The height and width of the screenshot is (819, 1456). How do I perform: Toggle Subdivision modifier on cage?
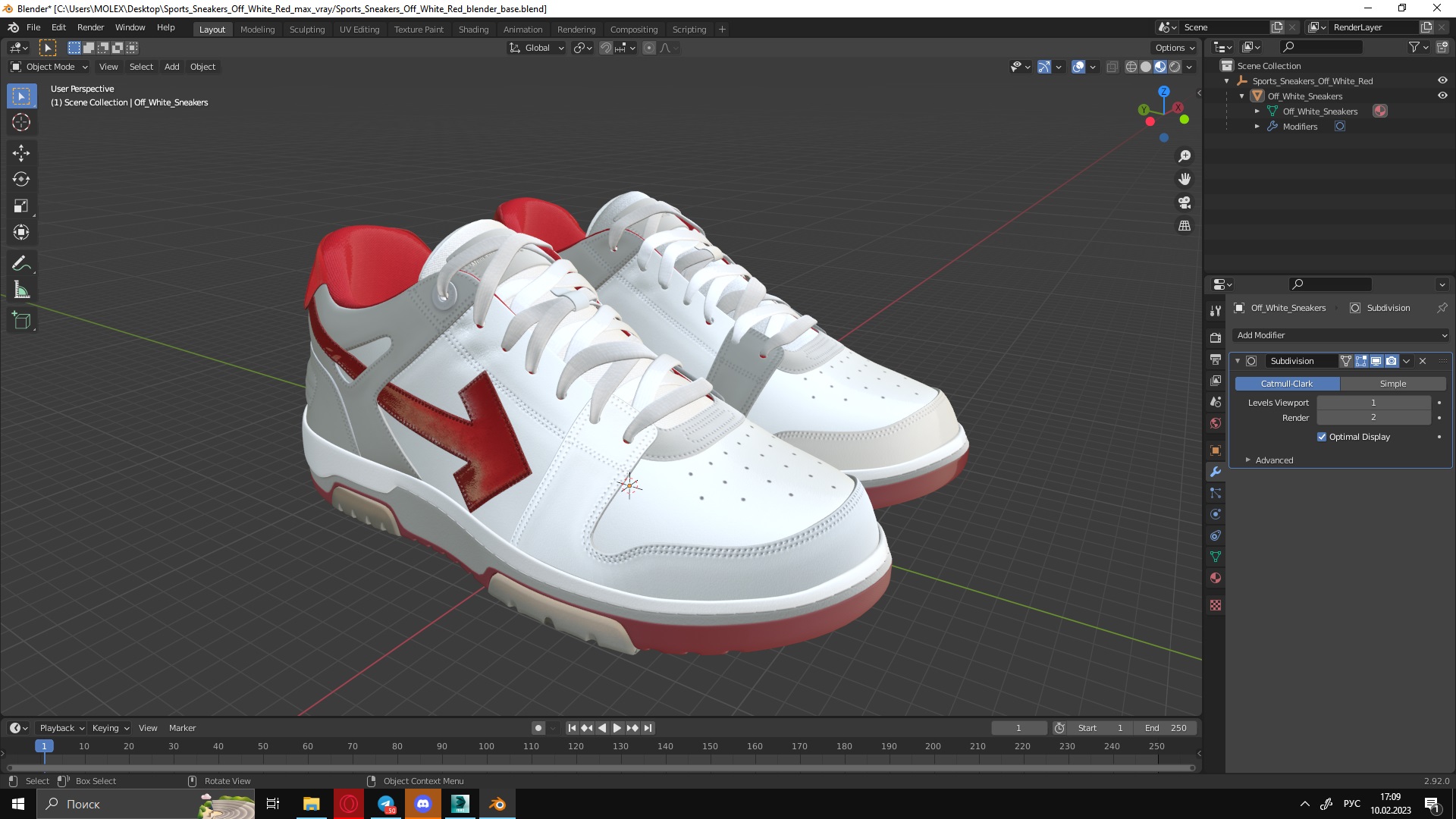tap(1346, 361)
